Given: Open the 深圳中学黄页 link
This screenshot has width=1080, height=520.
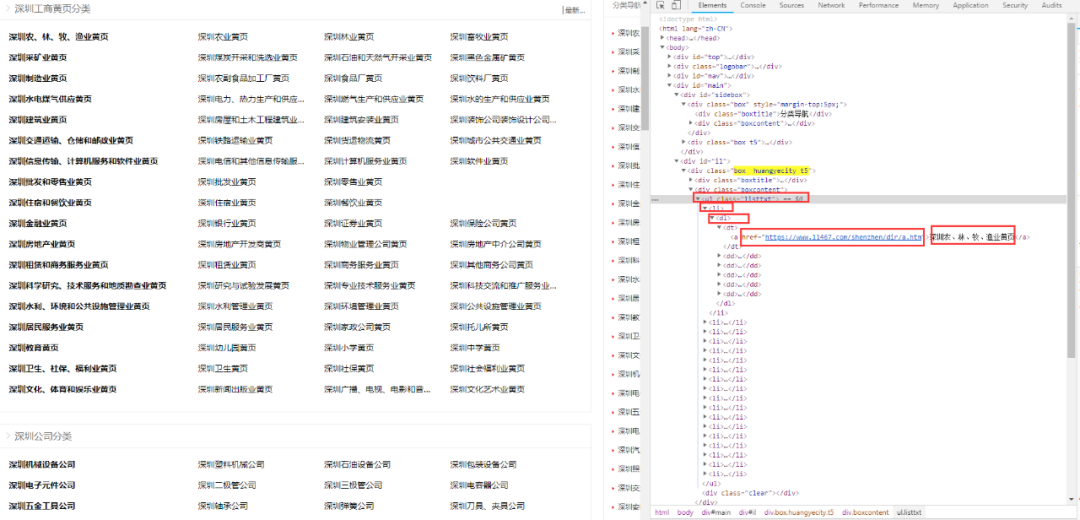Looking at the screenshot, I should point(475,347).
